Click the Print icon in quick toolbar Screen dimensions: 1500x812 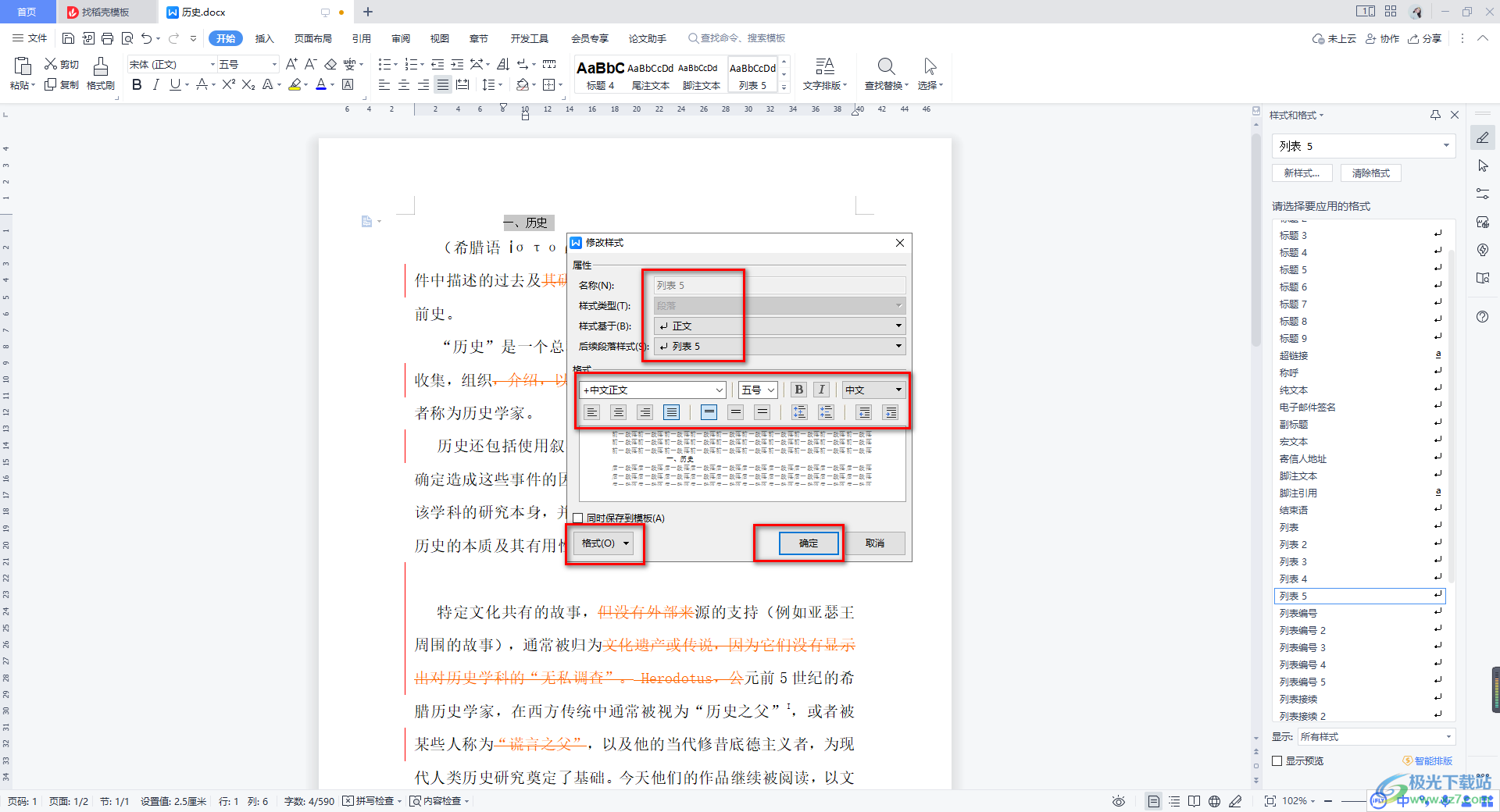(x=107, y=38)
